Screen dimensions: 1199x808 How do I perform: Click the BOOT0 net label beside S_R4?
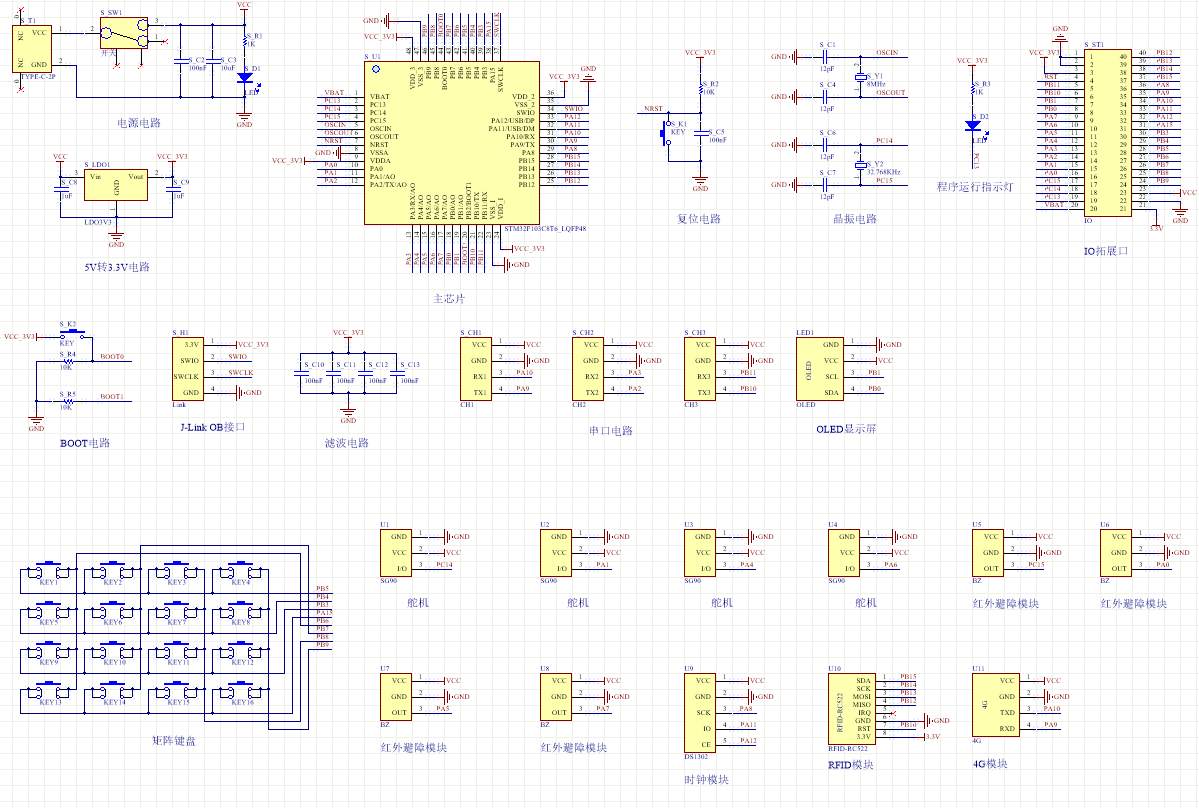[x=112, y=356]
